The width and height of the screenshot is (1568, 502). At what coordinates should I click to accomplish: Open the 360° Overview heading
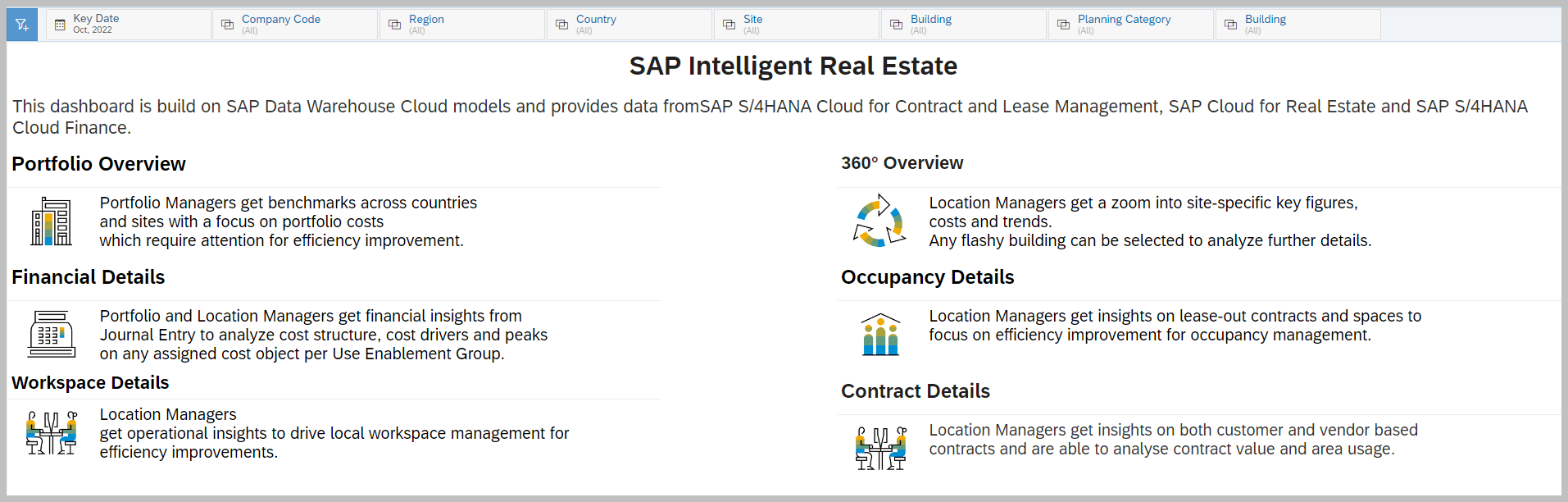(x=902, y=163)
